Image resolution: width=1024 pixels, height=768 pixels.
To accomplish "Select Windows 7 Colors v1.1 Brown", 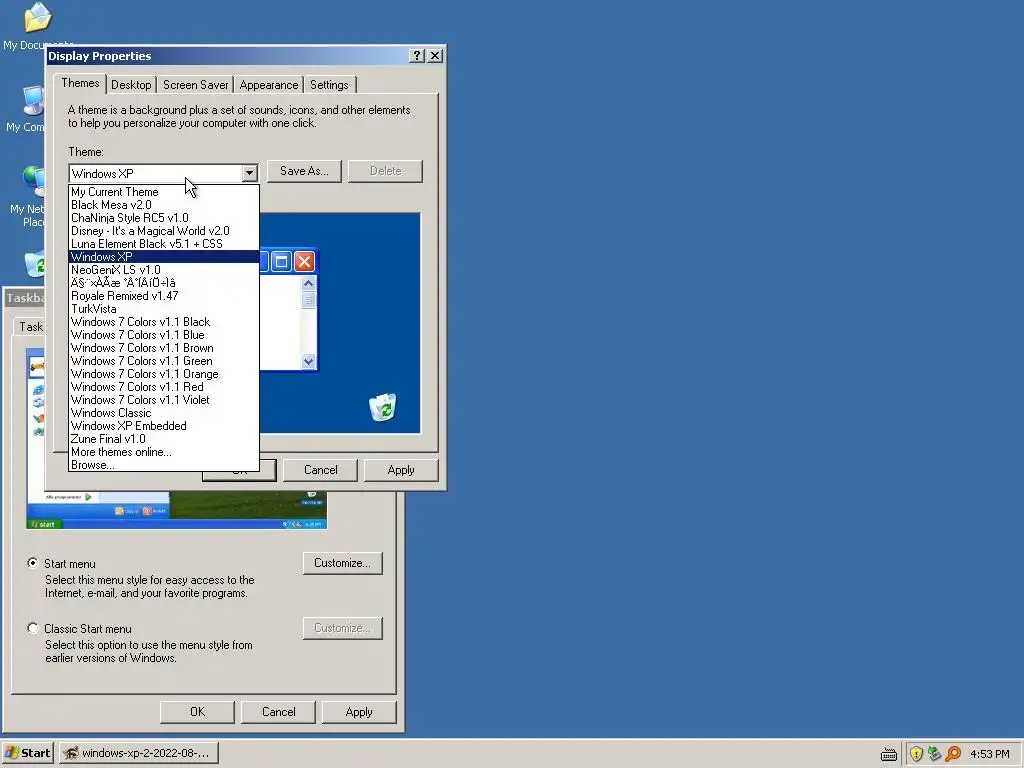I will [x=164, y=348].
